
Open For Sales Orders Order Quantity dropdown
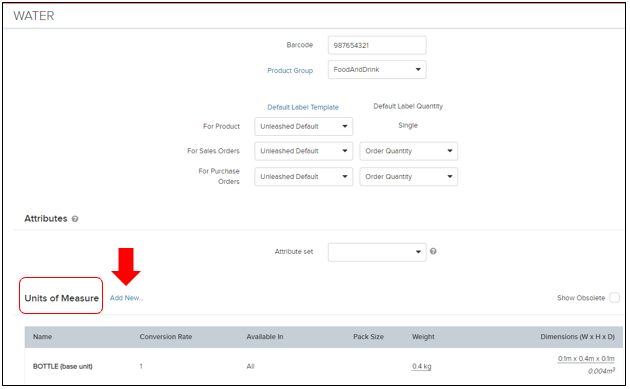click(x=409, y=151)
